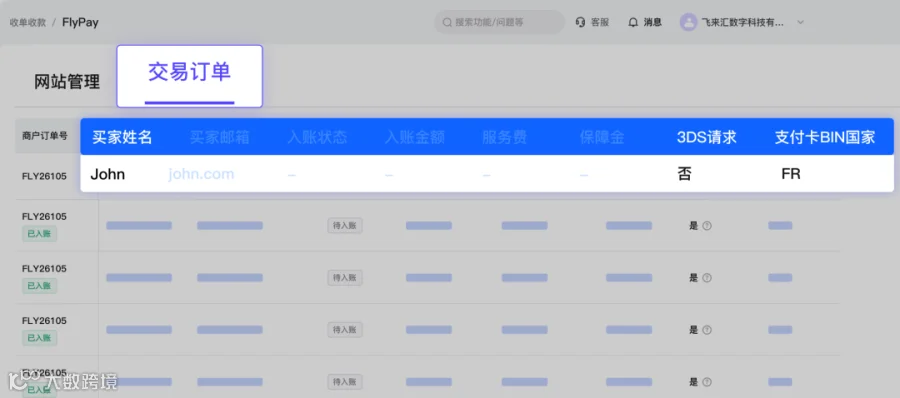Switch to 交易订单 tab
Viewport: 900px width, 398px height.
pos(189,76)
